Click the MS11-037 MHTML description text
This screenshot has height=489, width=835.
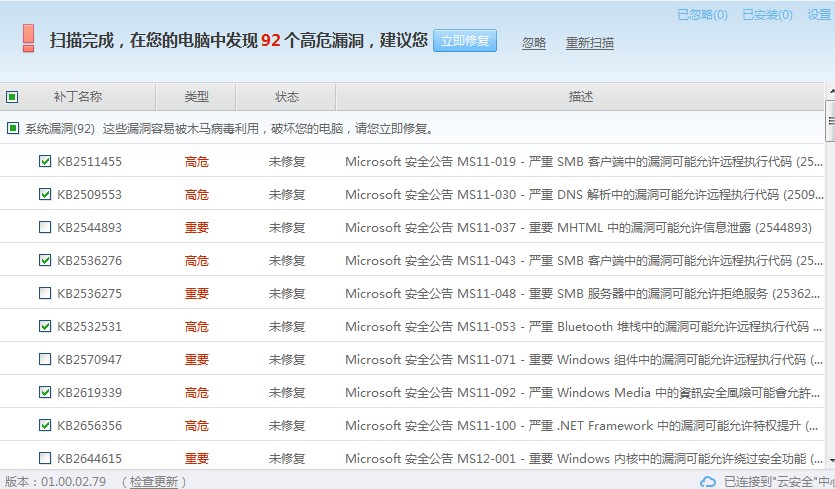pyautogui.click(x=578, y=227)
